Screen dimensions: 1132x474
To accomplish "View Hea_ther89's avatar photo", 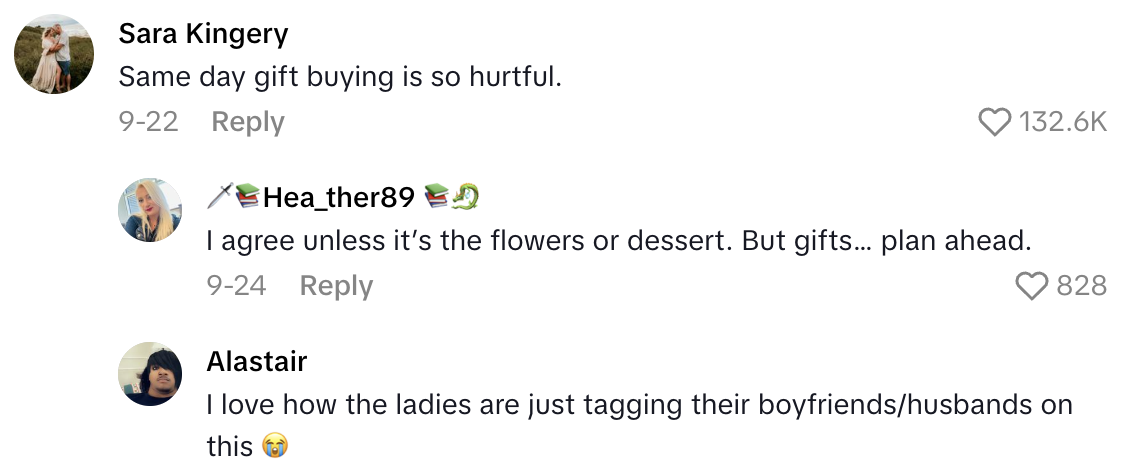I will coord(150,210).
